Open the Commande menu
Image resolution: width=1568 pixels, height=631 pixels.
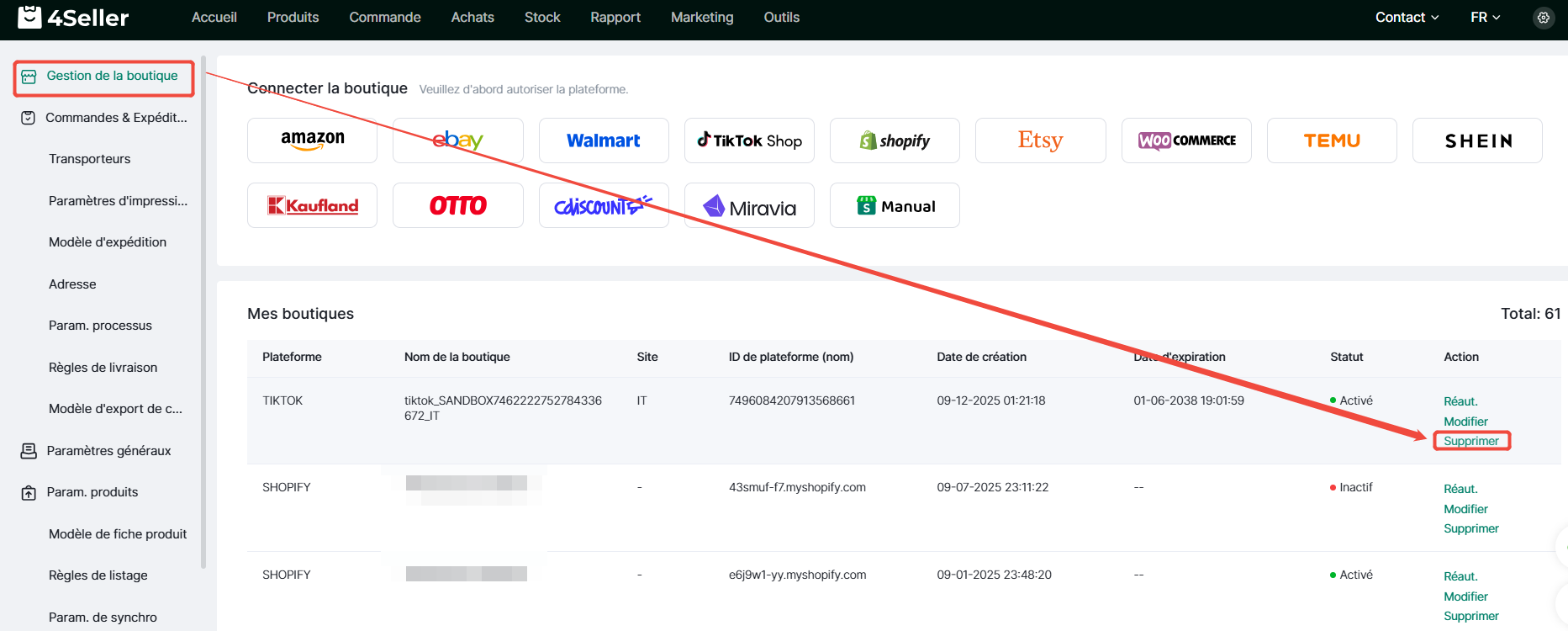[385, 17]
